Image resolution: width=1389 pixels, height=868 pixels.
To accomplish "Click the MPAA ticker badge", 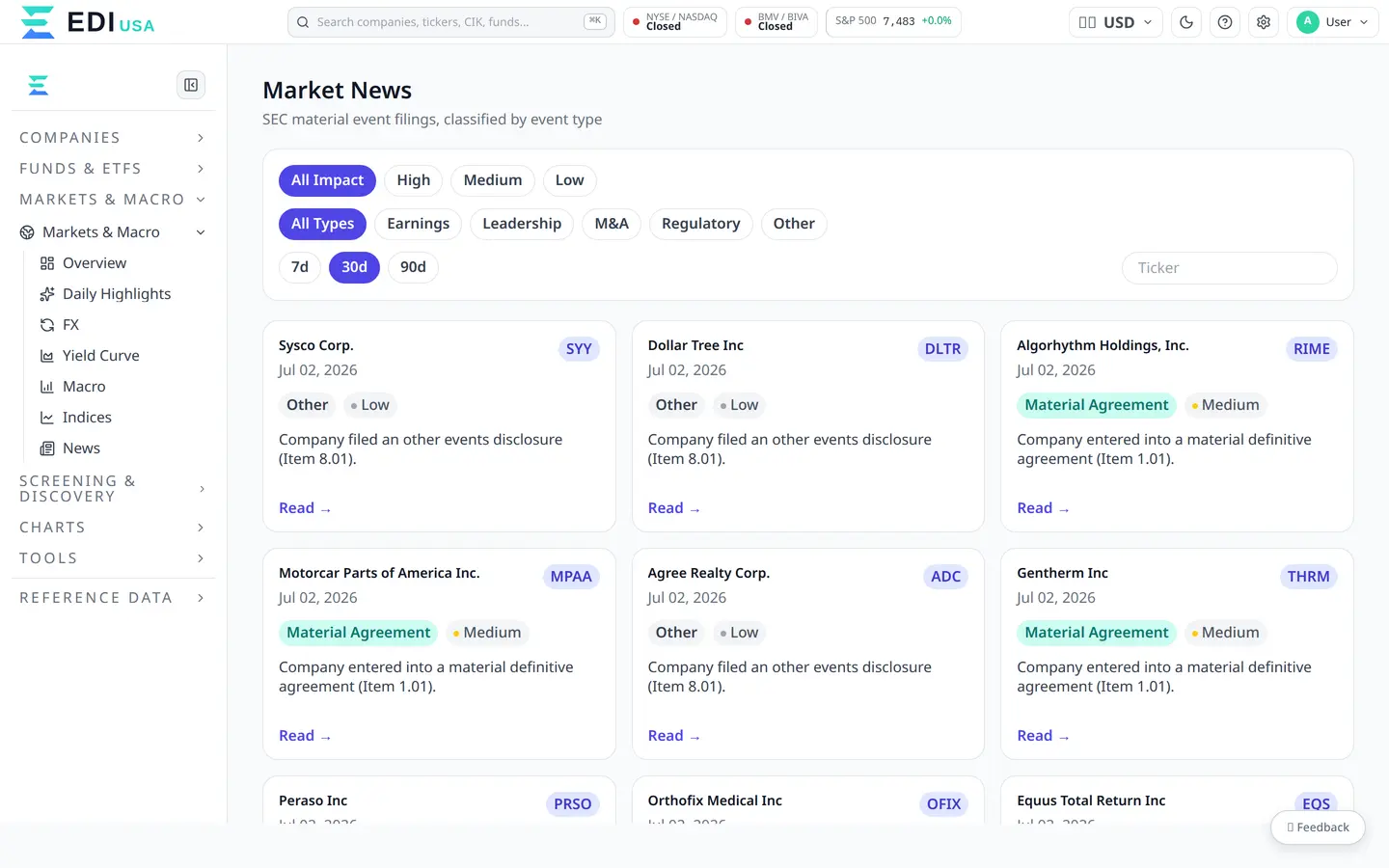I will (571, 577).
